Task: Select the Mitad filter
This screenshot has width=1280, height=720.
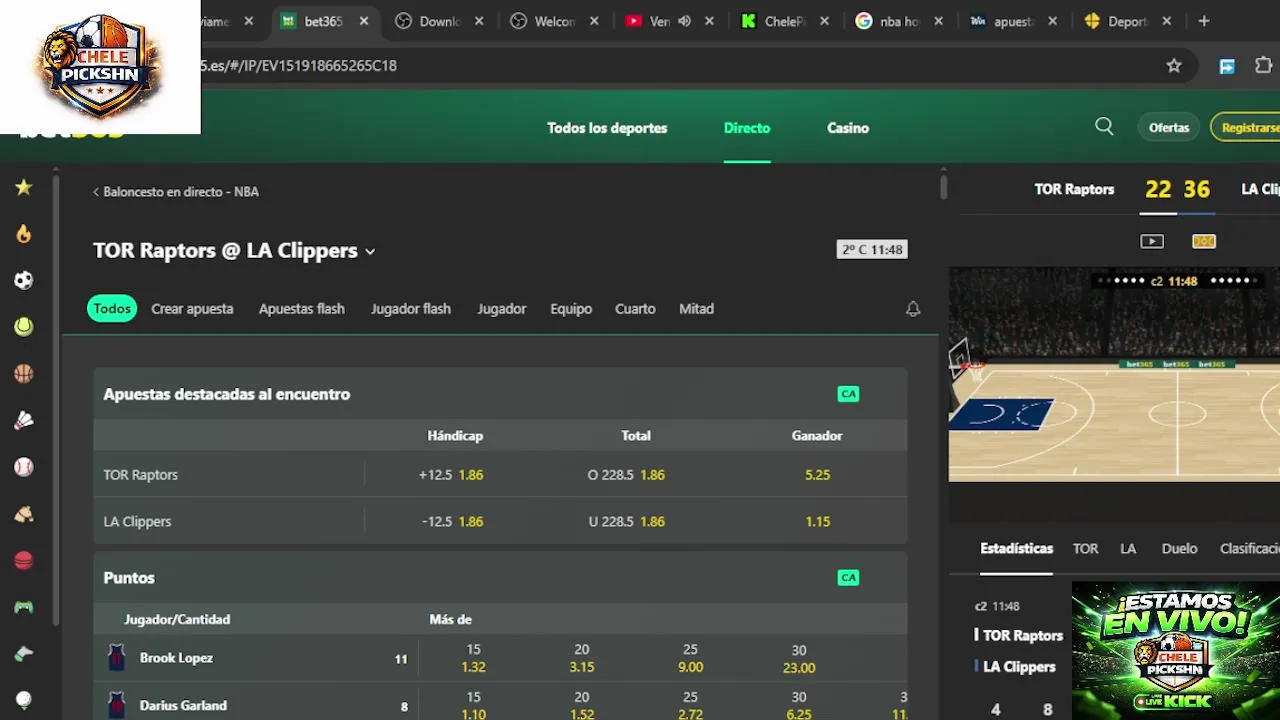Action: pos(696,309)
